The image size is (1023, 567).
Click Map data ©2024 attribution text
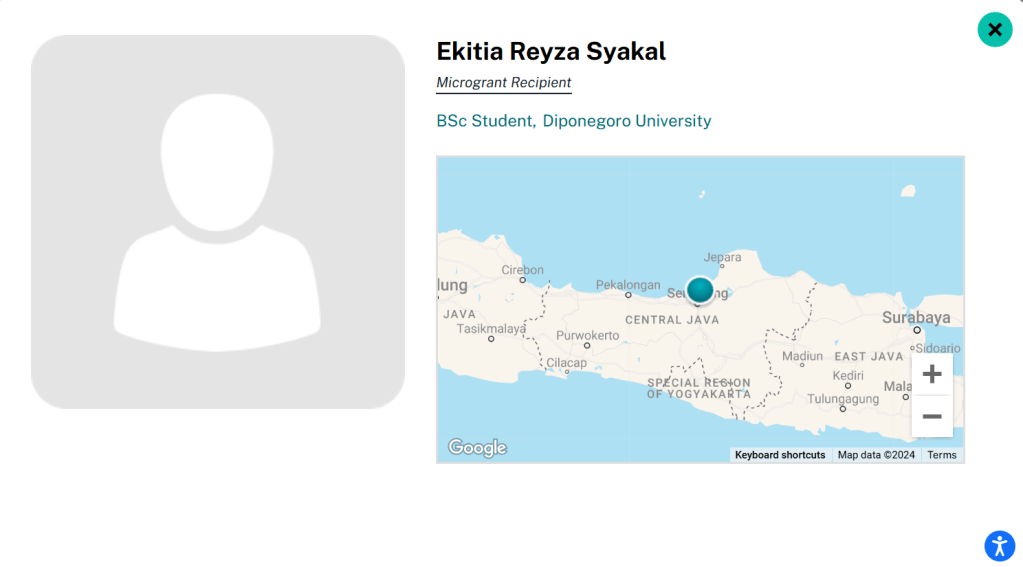[876, 455]
